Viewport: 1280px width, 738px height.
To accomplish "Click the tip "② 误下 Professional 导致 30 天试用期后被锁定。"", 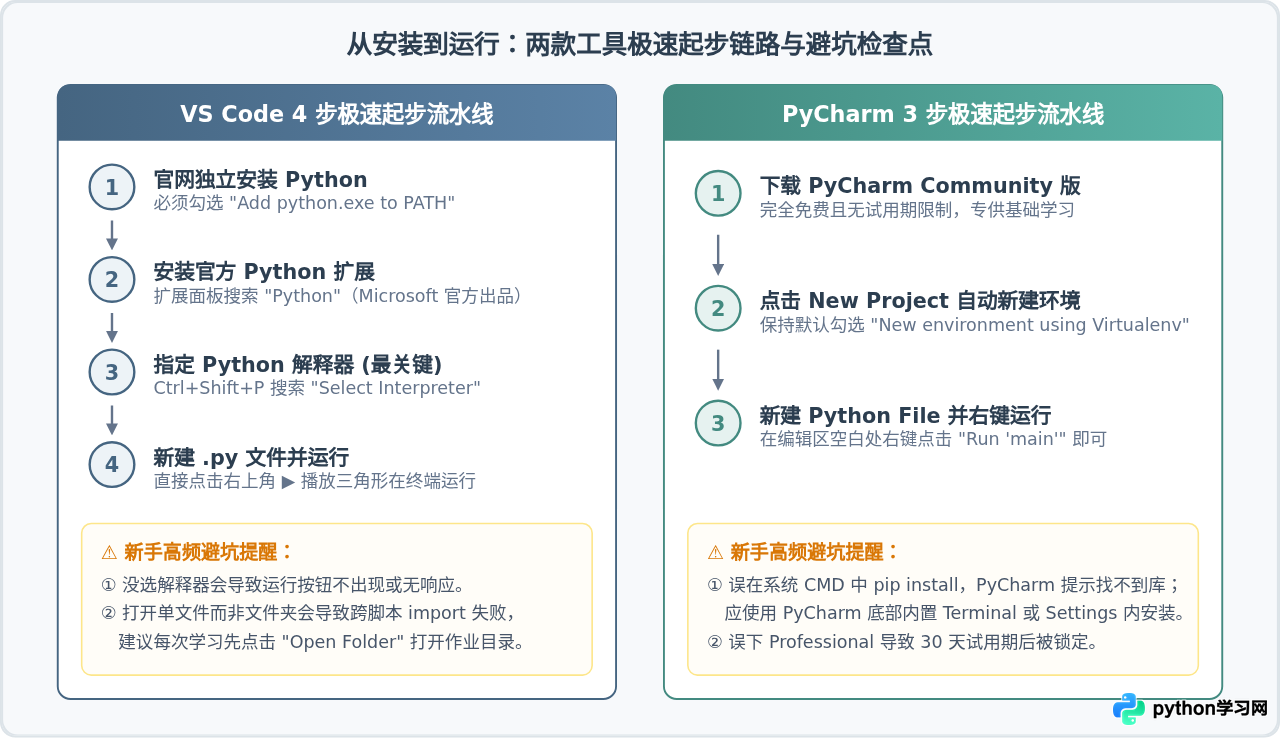I will [903, 641].
